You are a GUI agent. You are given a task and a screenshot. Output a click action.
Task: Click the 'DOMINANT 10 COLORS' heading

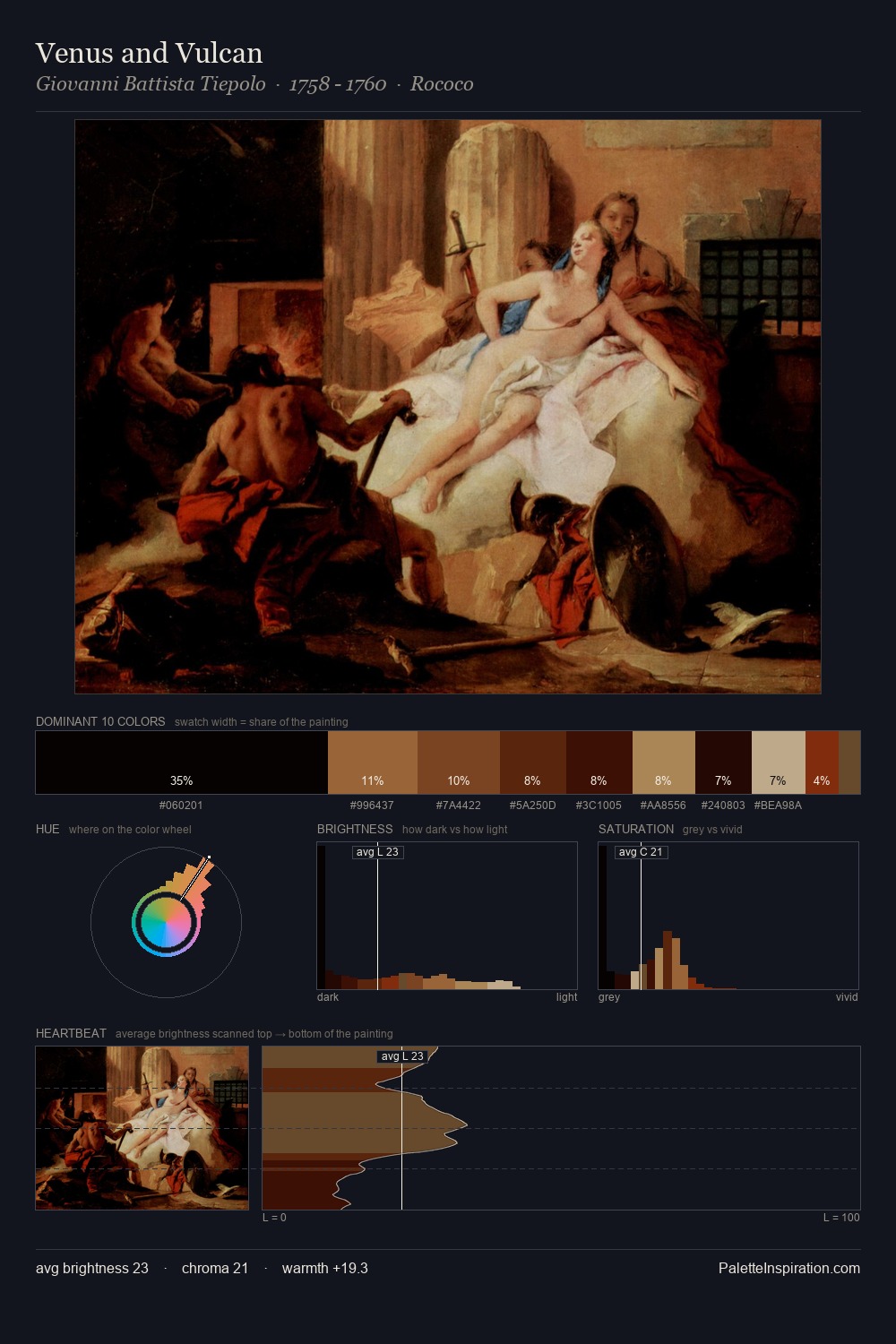[100, 721]
